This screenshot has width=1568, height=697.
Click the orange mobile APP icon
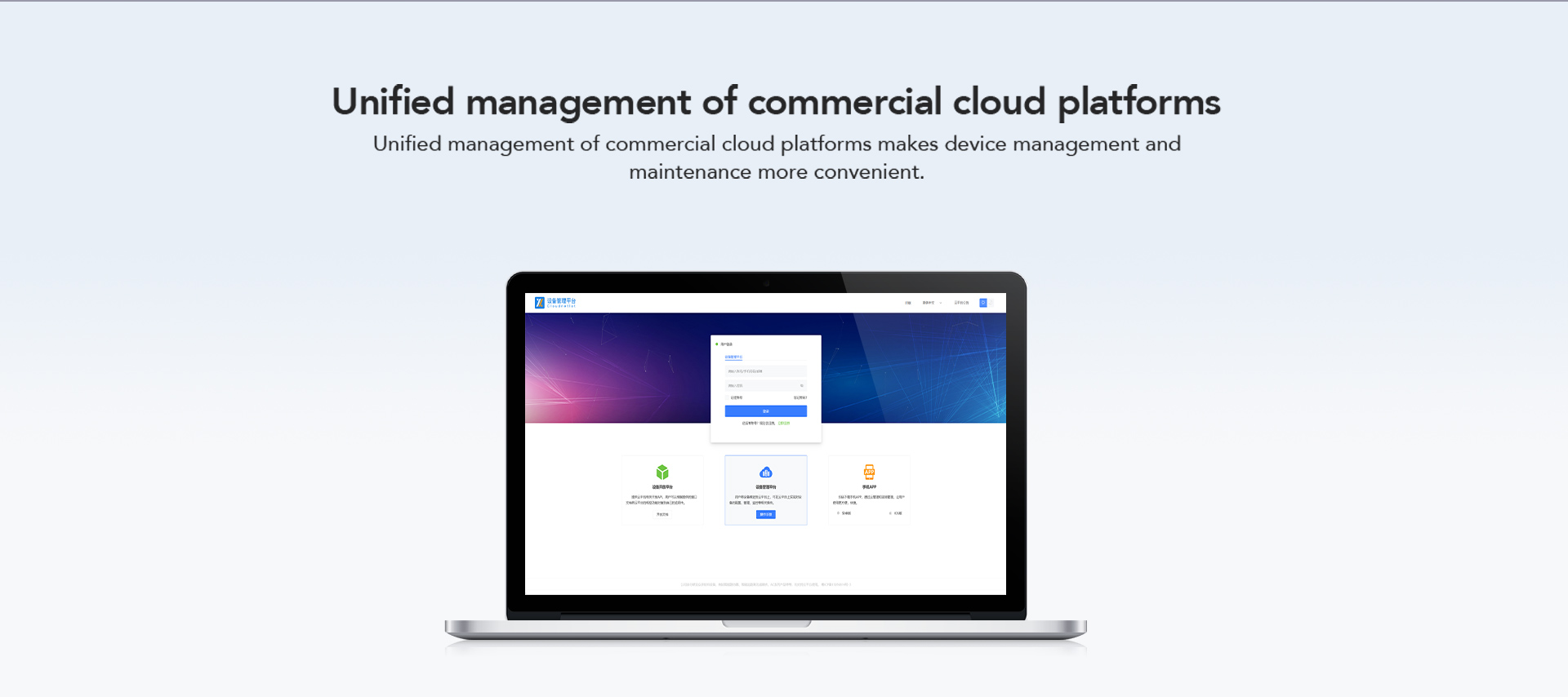click(x=869, y=472)
